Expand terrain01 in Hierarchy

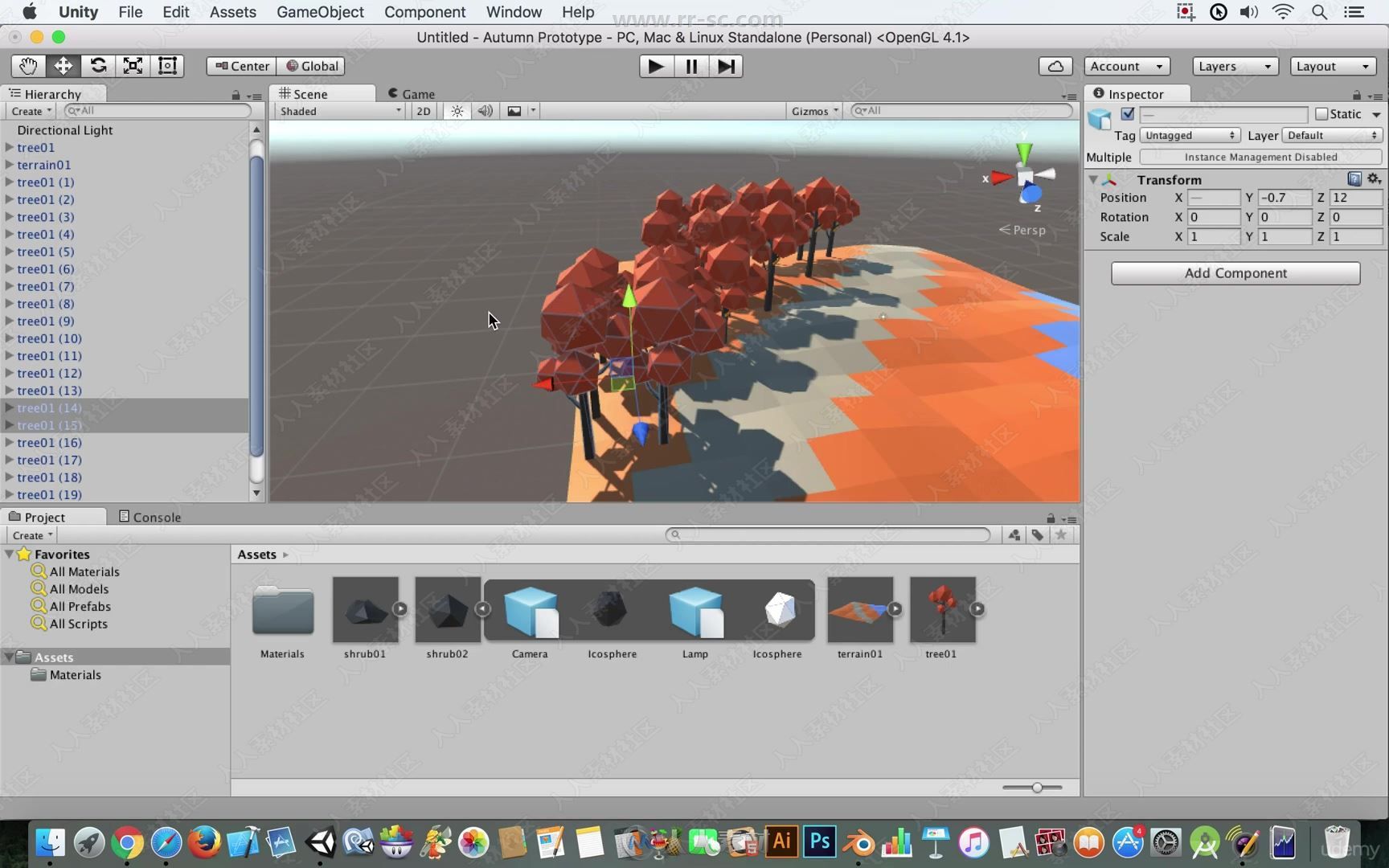pyautogui.click(x=9, y=165)
